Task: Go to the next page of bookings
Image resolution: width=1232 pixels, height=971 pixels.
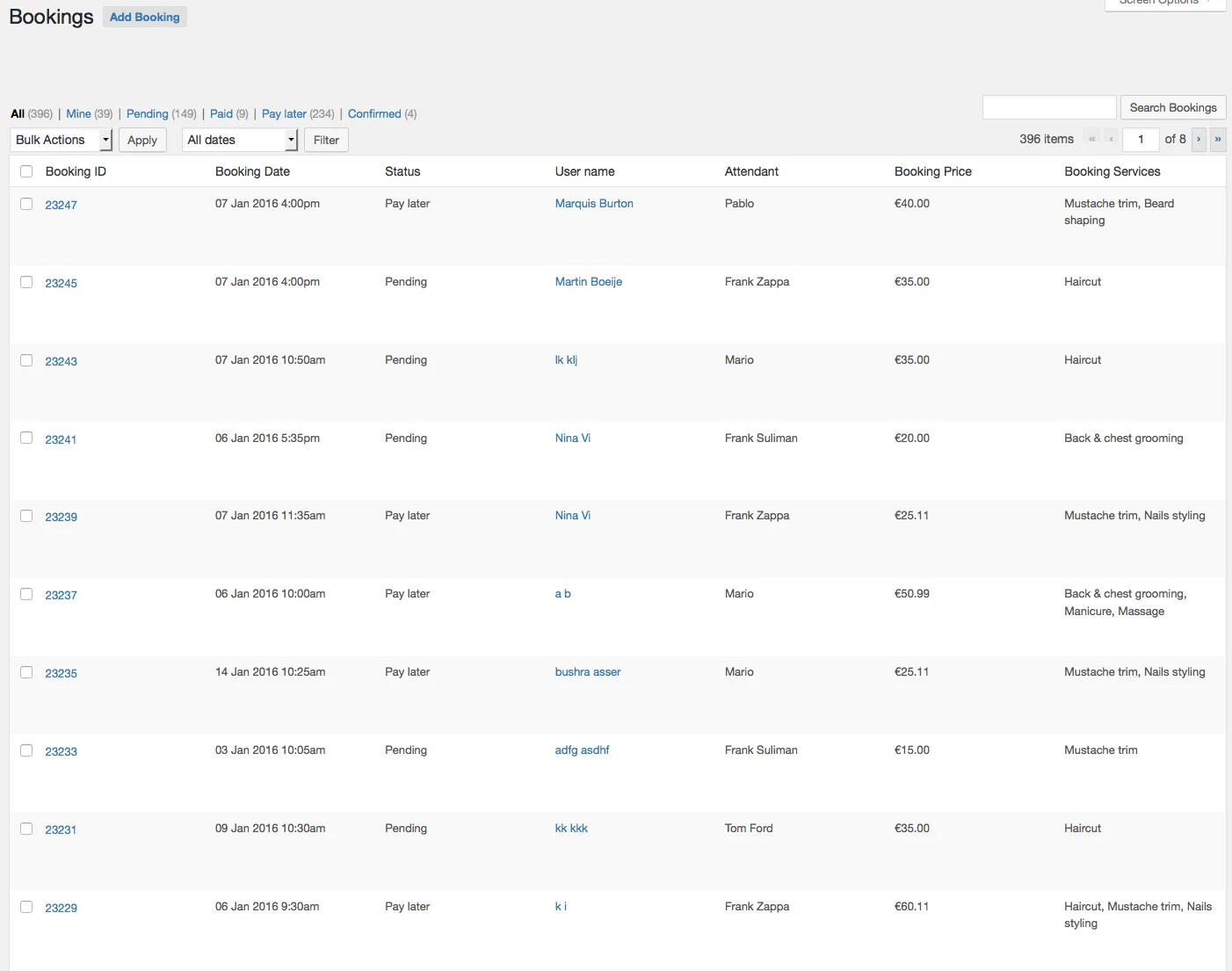Action: point(1199,139)
